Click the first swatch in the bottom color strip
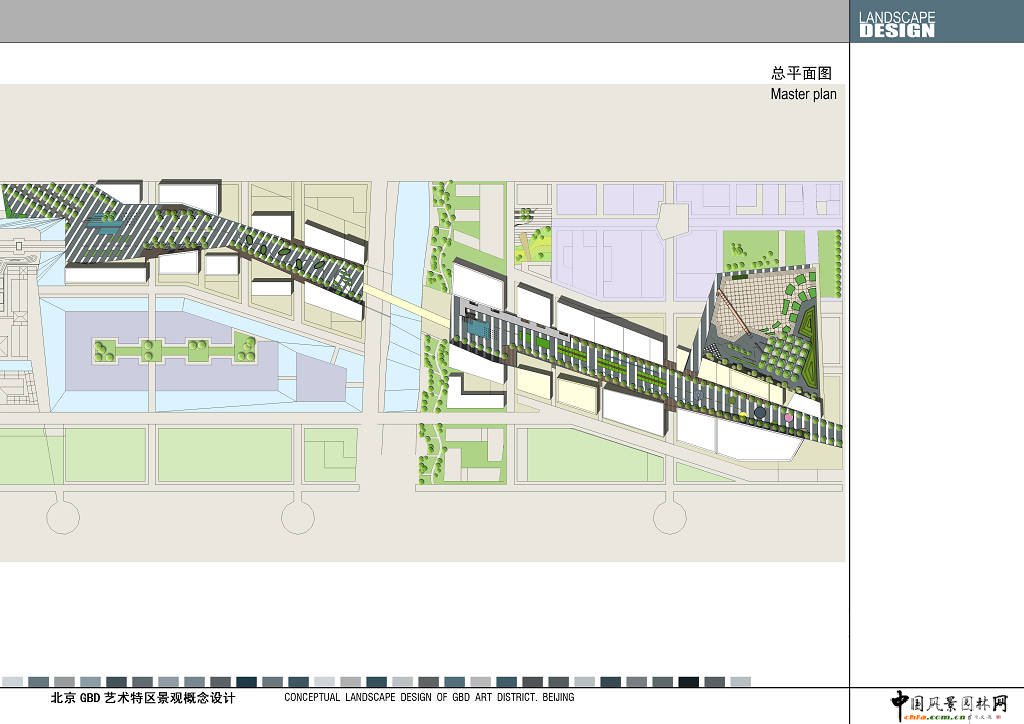Screen dimensions: 1024x724 13,682
